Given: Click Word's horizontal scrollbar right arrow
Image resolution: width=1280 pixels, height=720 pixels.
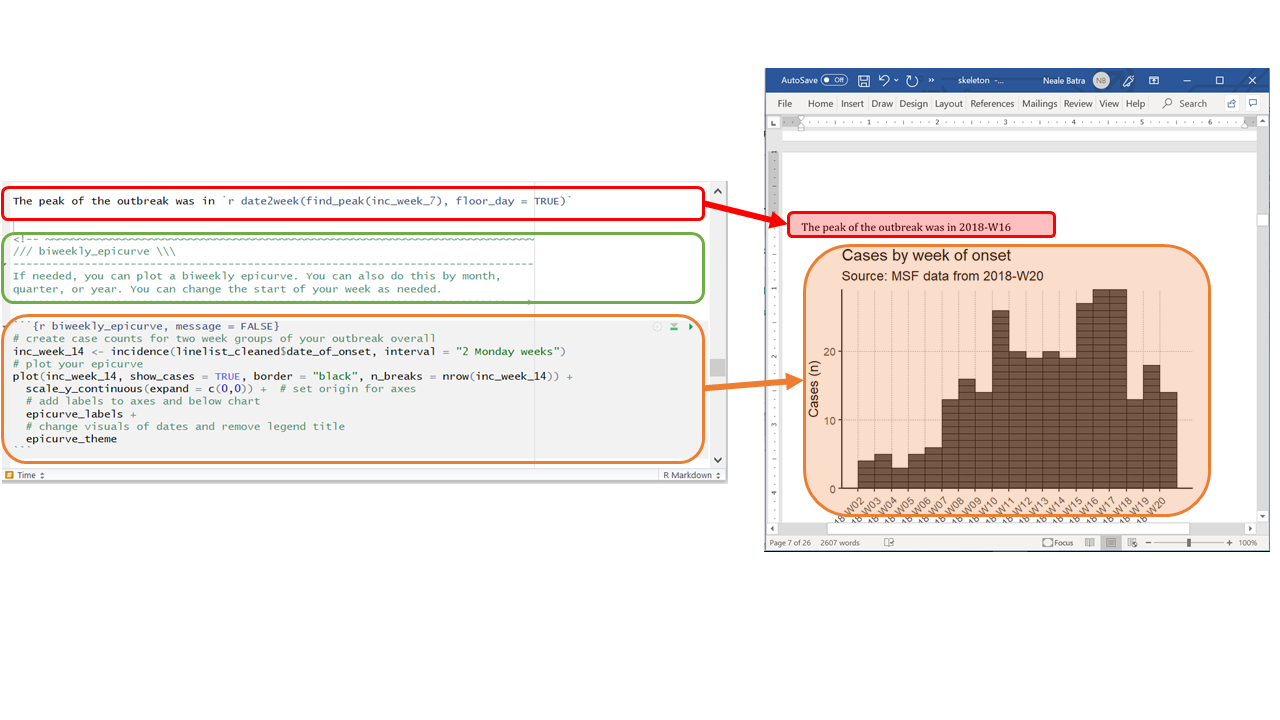Looking at the screenshot, I should click(x=1250, y=528).
